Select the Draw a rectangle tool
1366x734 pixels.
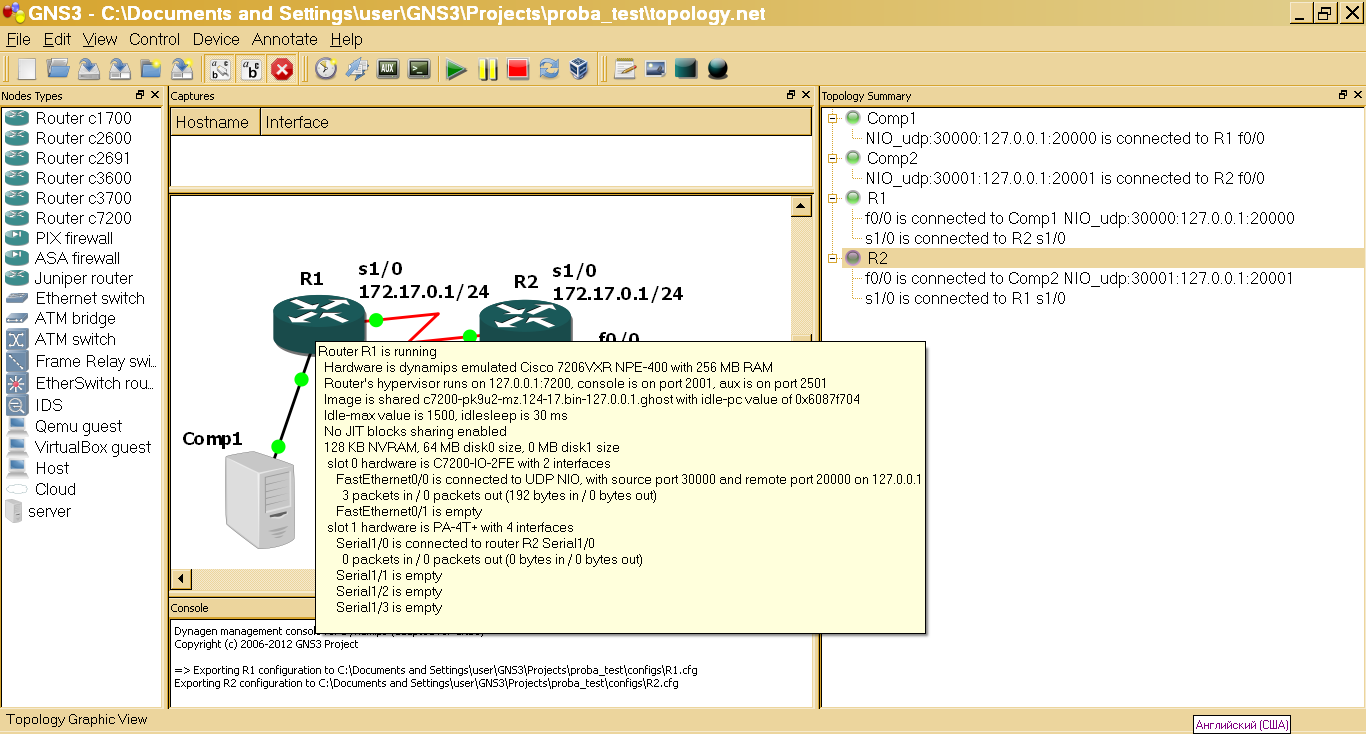(x=686, y=69)
